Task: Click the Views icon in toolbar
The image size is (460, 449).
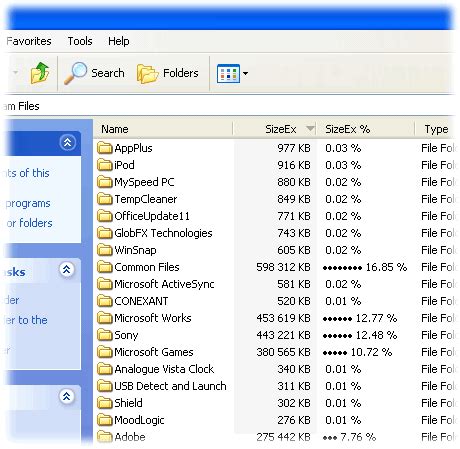Action: coord(228,73)
